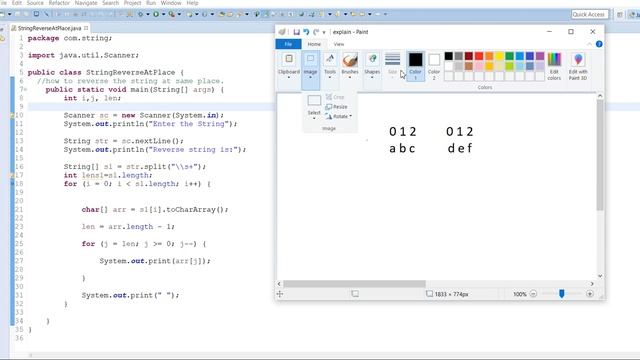Select Color 1 foreground box in Paint
Screen dimensions: 640x360
coord(416,66)
